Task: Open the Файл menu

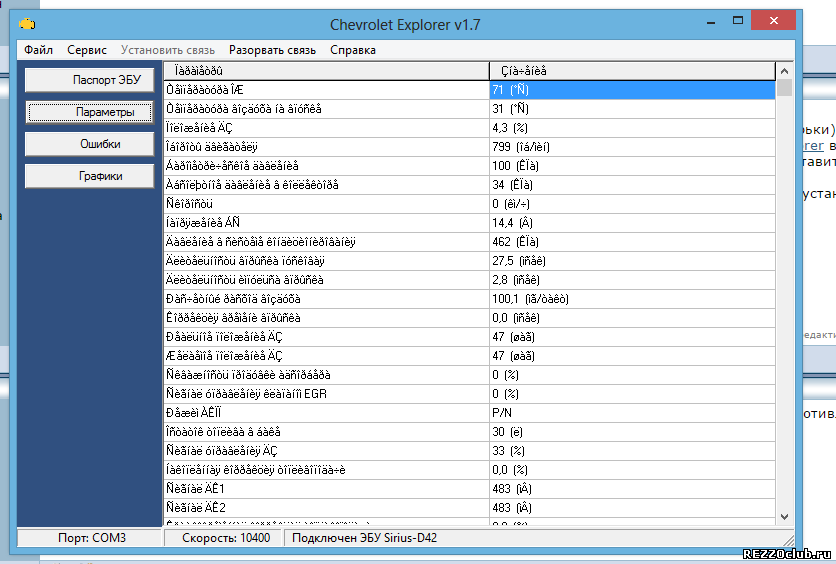Action: point(38,50)
